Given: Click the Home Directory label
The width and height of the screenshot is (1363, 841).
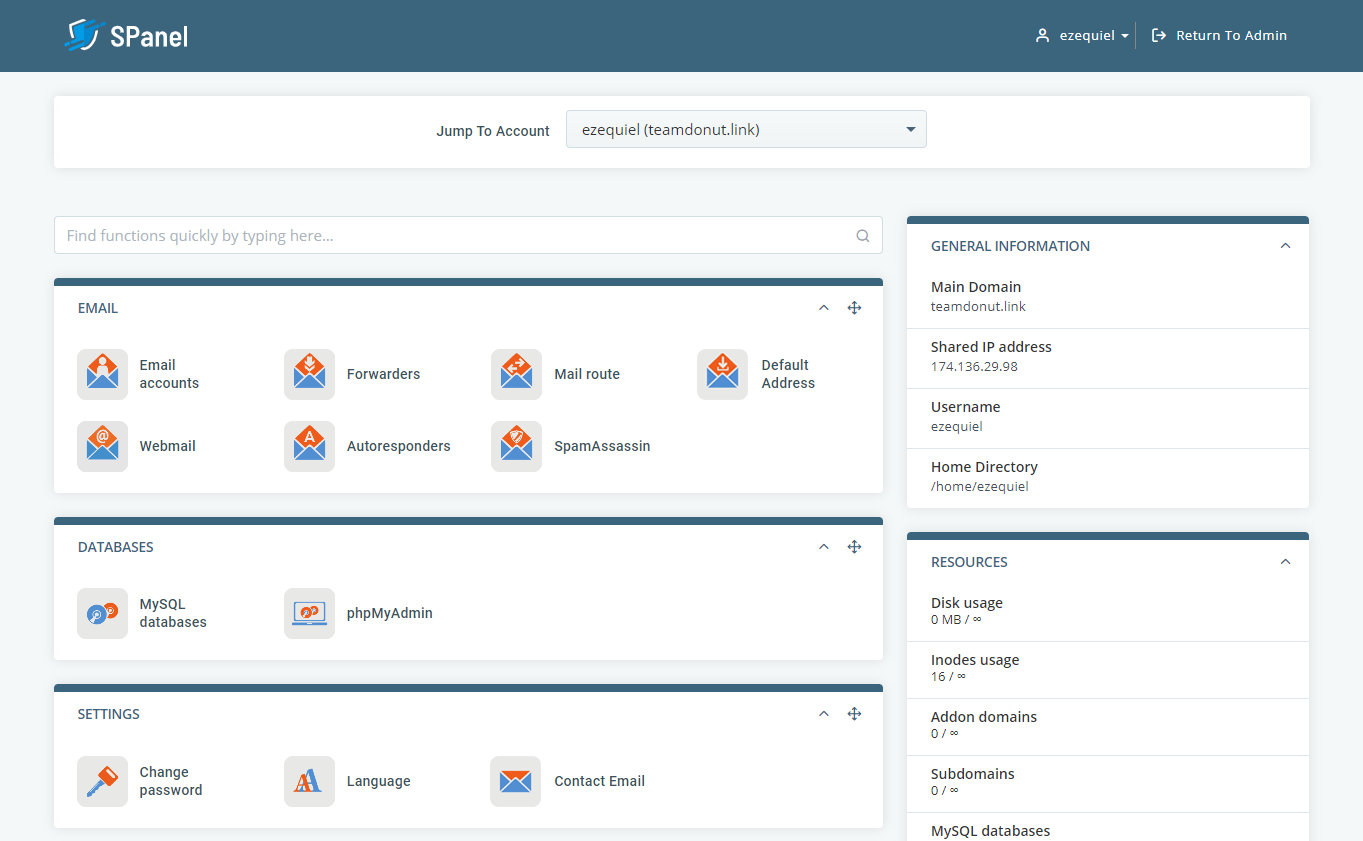Looking at the screenshot, I should [x=984, y=467].
